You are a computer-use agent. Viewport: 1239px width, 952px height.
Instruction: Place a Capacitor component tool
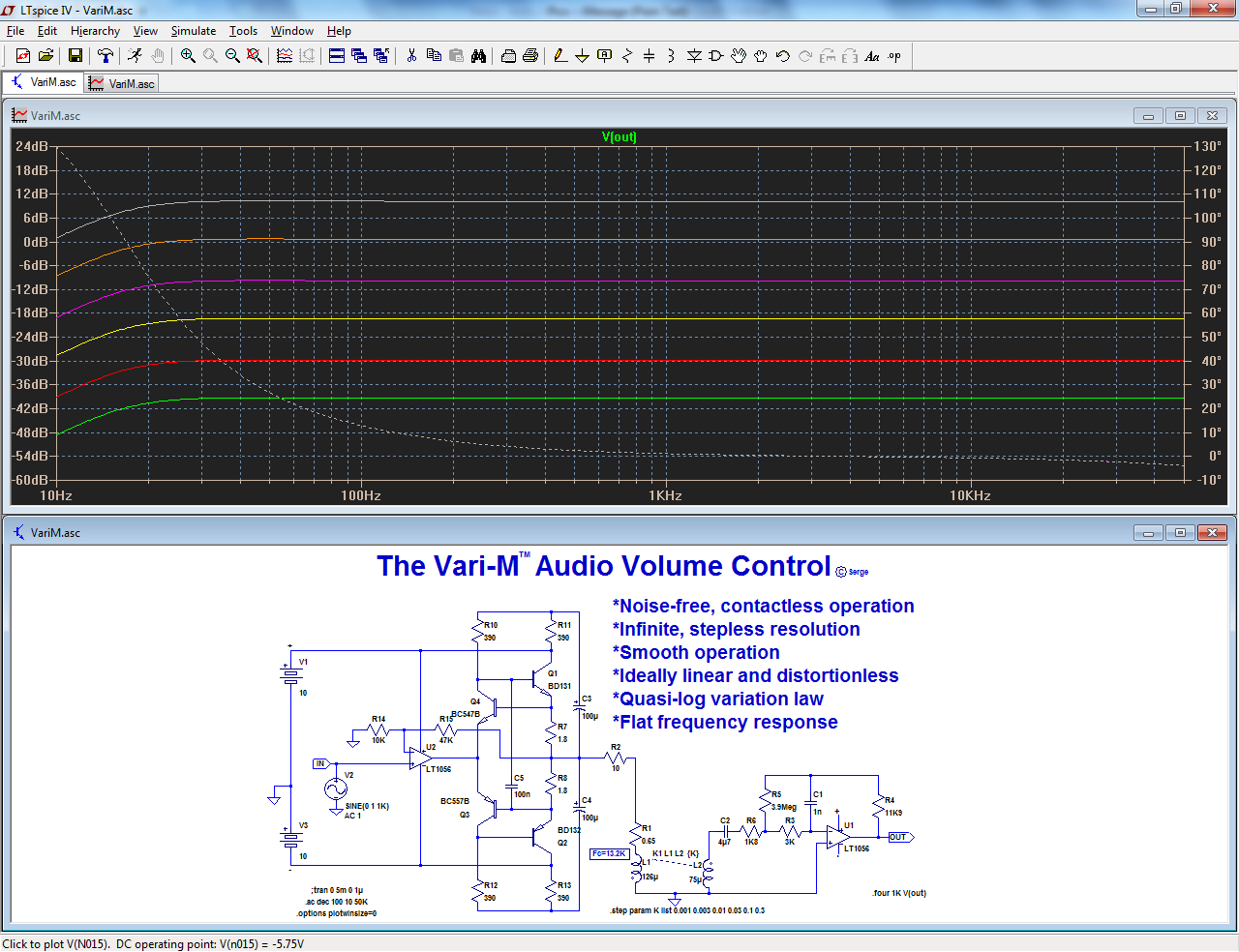click(x=650, y=56)
